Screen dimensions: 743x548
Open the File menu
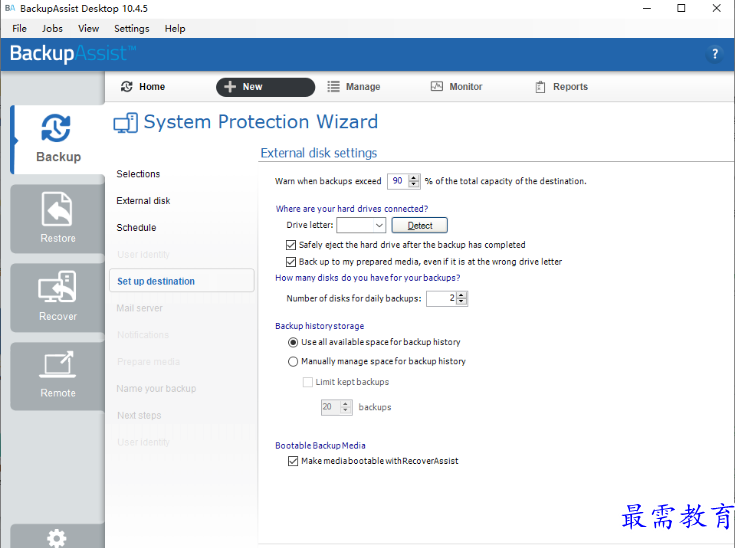(19, 28)
